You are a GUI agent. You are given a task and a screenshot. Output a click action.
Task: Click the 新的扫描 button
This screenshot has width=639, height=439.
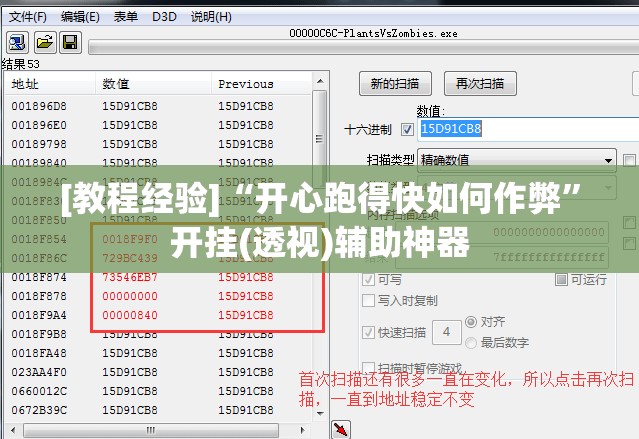point(395,84)
